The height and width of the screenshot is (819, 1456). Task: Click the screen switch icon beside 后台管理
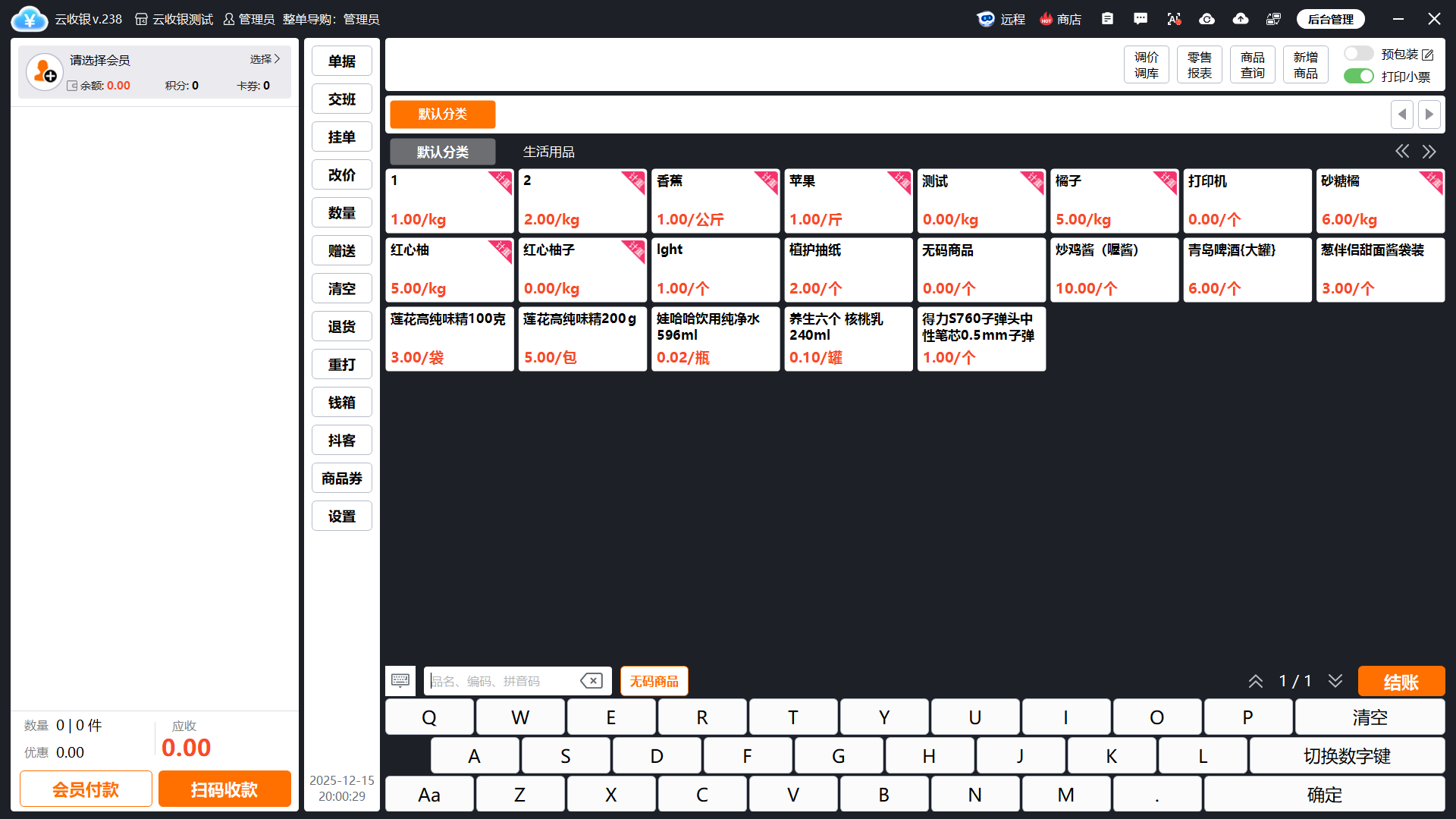tap(1273, 19)
